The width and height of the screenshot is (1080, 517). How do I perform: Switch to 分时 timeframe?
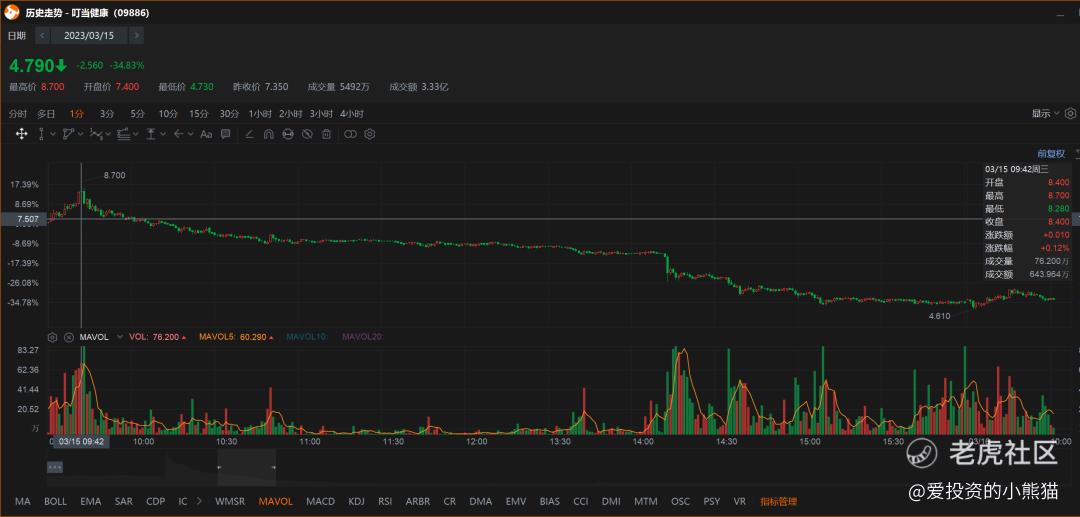pyautogui.click(x=18, y=114)
